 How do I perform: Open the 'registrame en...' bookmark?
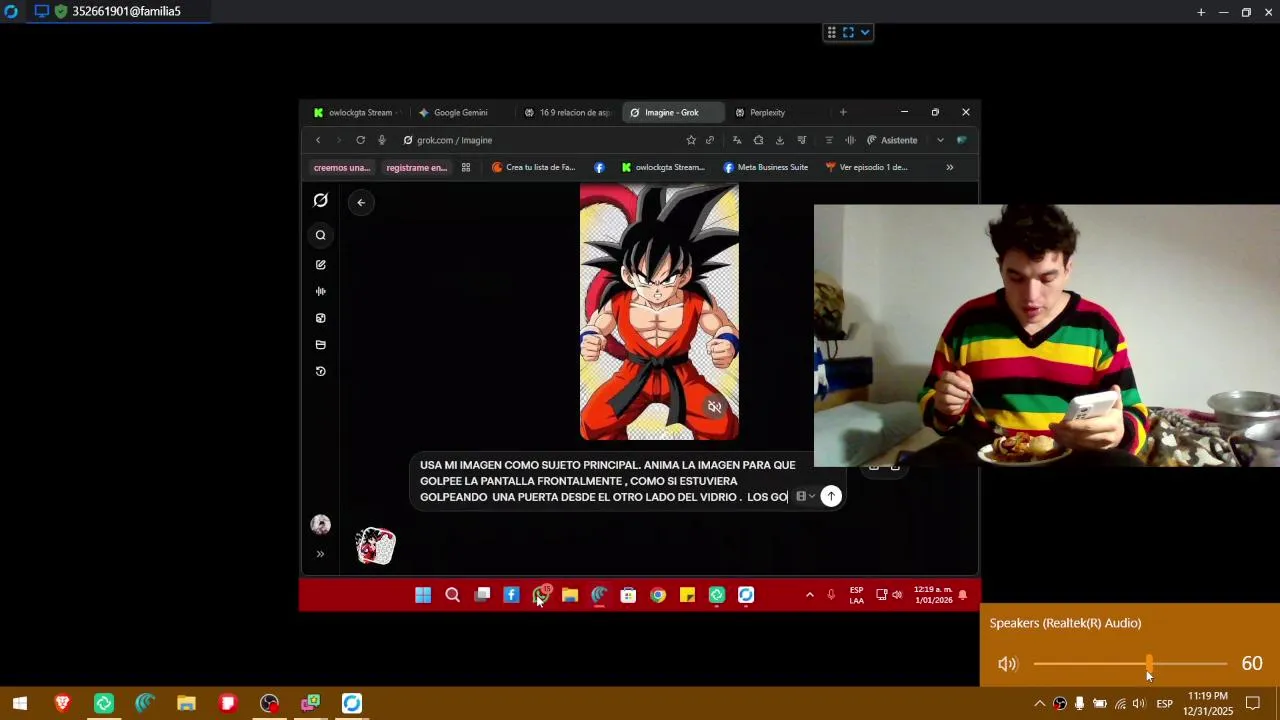click(x=416, y=168)
